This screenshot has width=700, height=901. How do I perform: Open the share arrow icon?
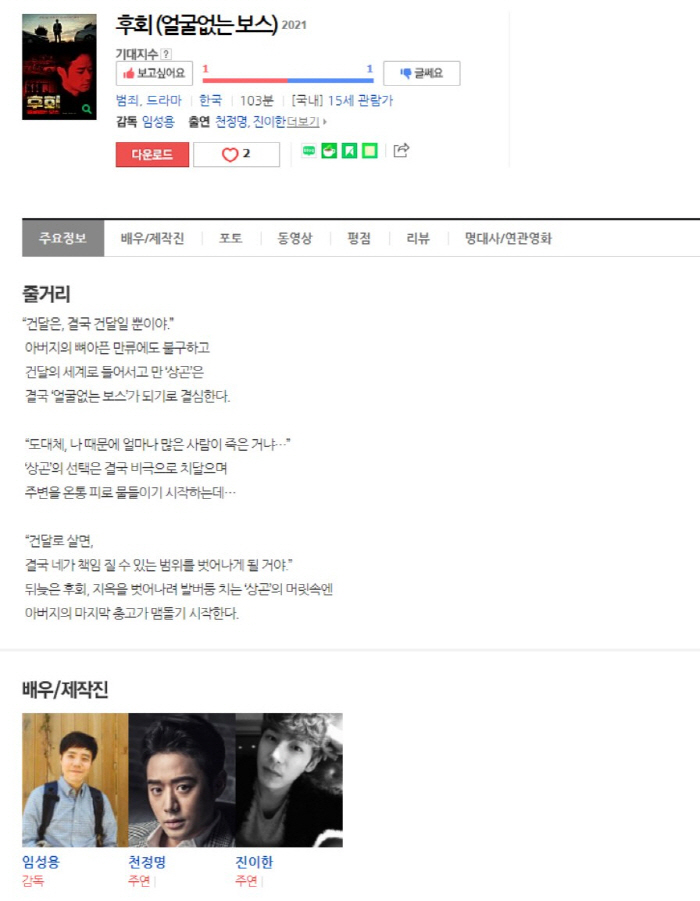click(401, 151)
